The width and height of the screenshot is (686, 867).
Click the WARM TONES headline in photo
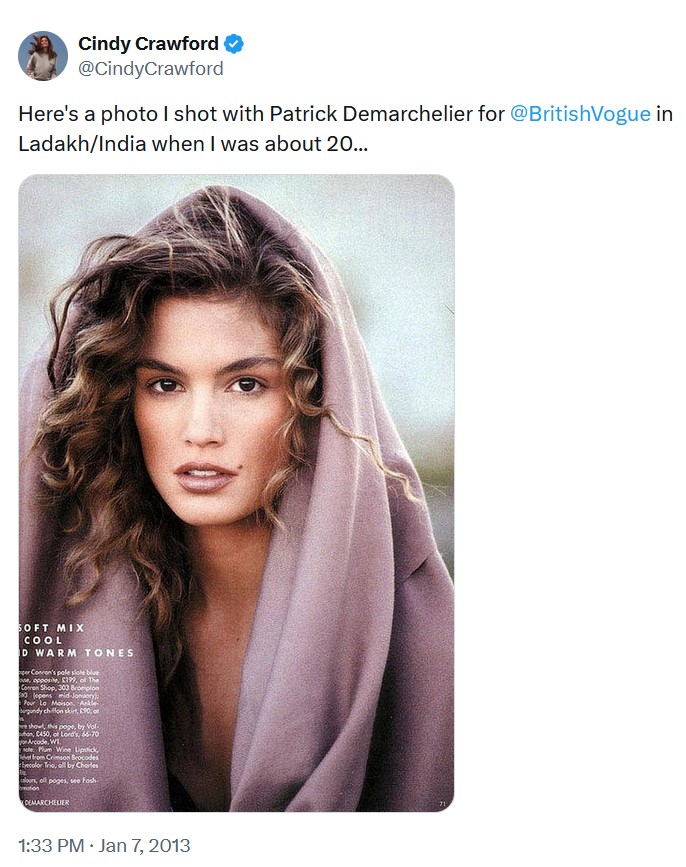pyautogui.click(x=85, y=652)
